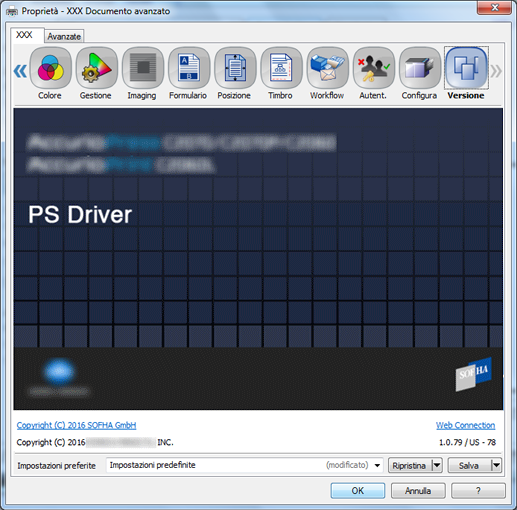Open the Posizione layout icon

pos(235,68)
